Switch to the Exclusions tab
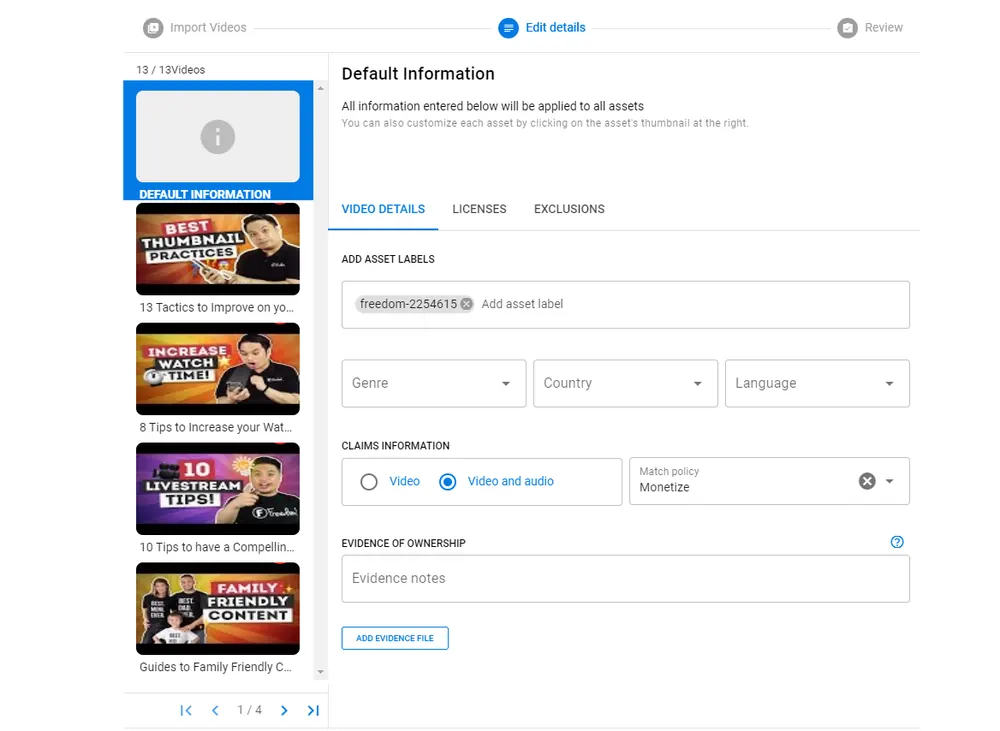The width and height of the screenshot is (1000, 731). click(570, 209)
